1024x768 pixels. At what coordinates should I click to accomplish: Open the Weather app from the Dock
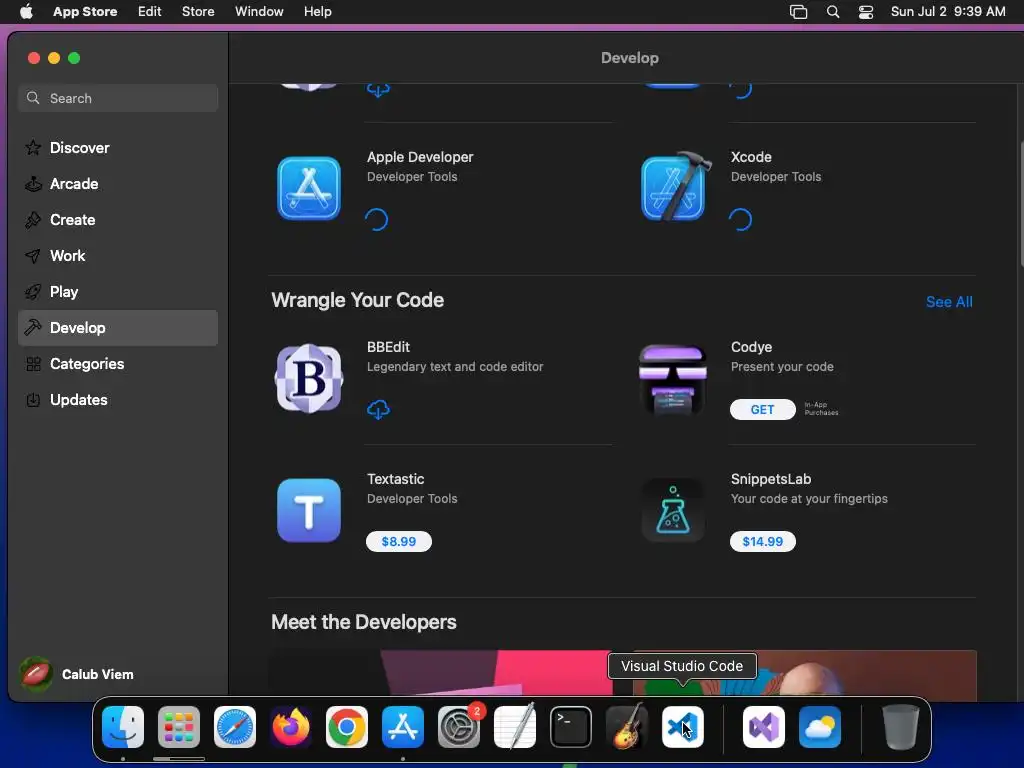820,727
